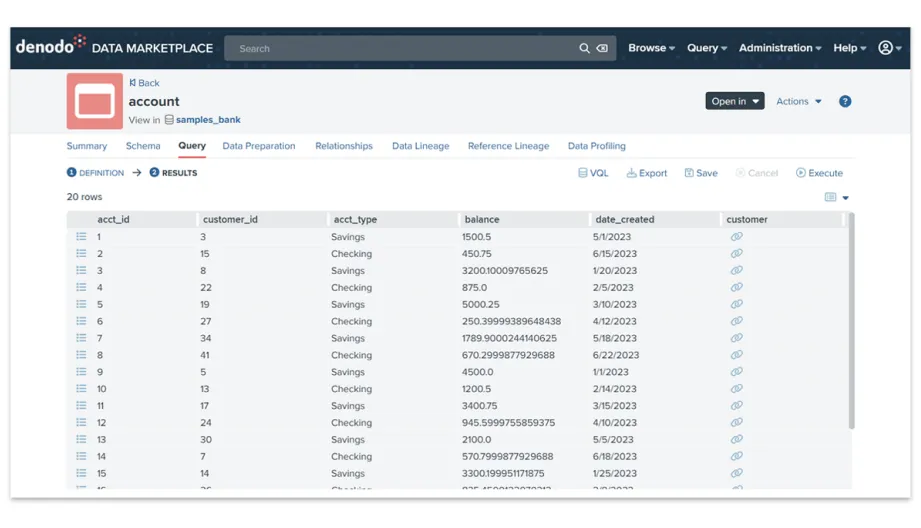Open row details icon for acct_id 2
Screen dimensions: 921x528
81,254
